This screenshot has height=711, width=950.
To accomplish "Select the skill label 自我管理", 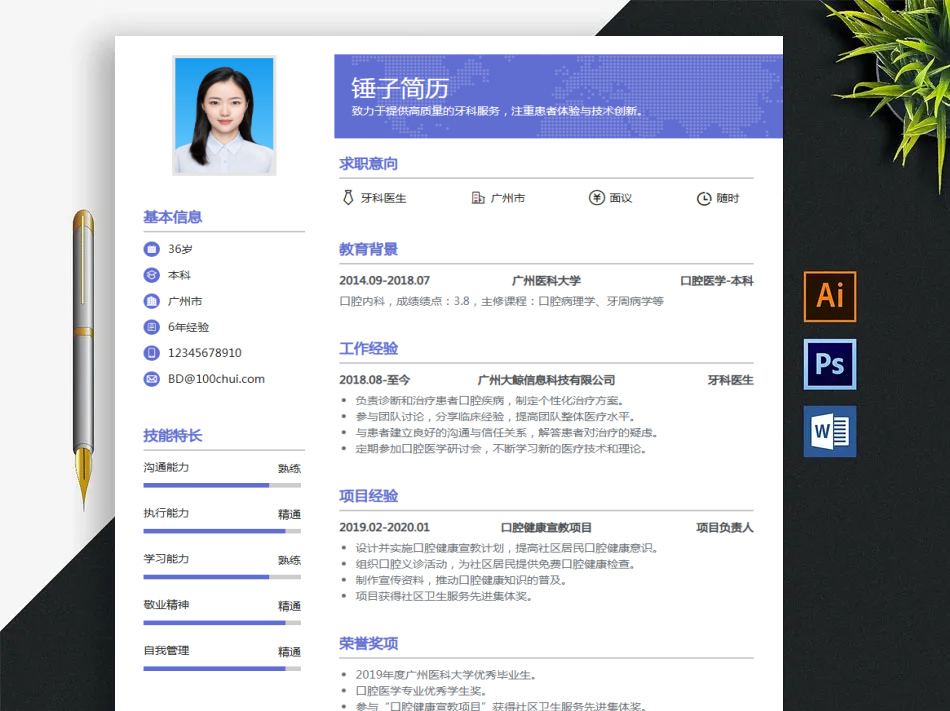I will tap(167, 650).
